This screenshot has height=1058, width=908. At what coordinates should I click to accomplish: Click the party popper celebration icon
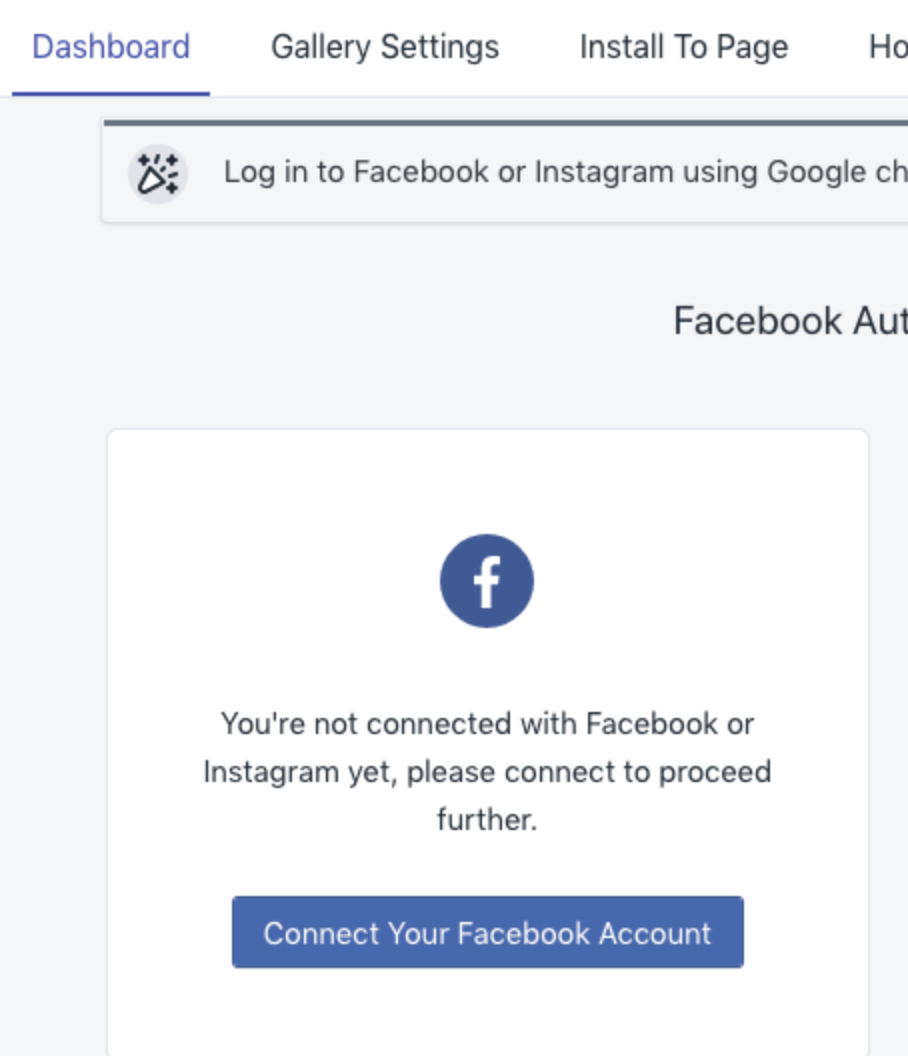tap(158, 173)
